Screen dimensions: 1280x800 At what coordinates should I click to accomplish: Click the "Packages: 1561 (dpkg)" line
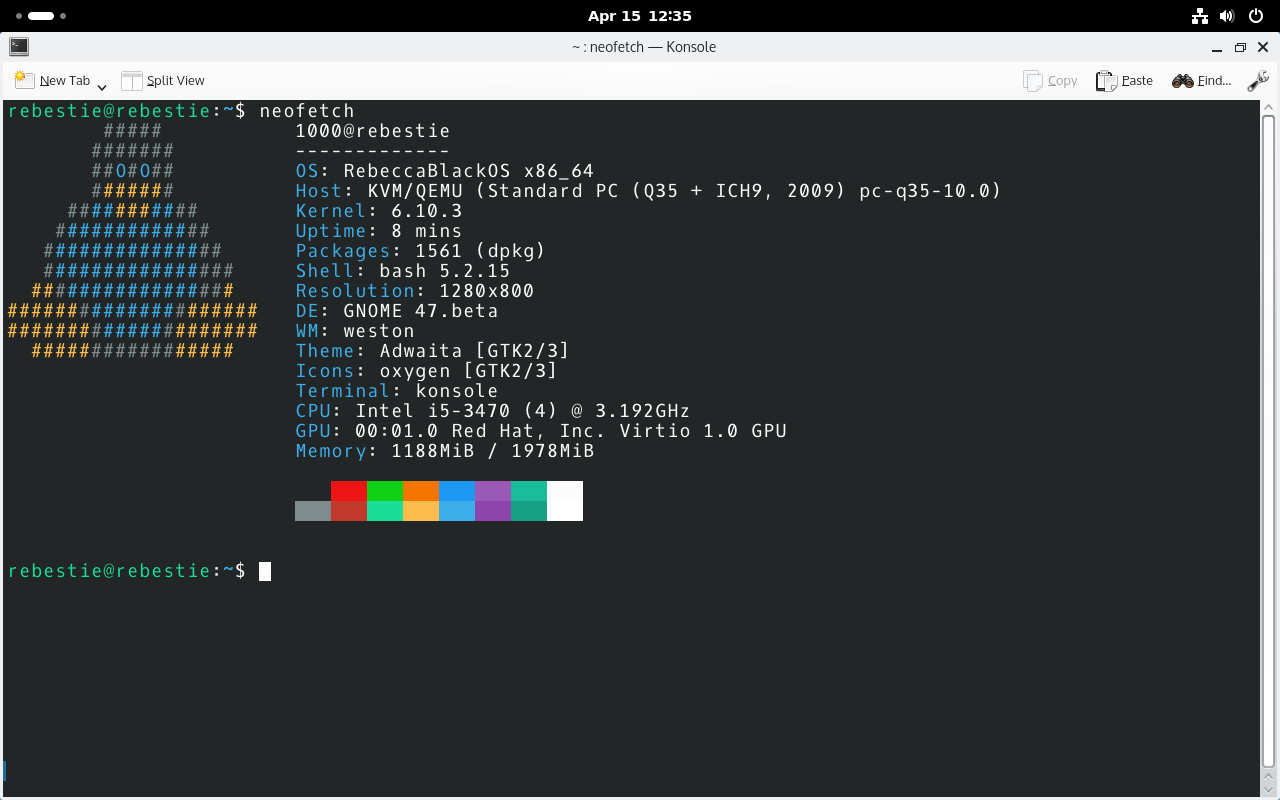coord(421,251)
